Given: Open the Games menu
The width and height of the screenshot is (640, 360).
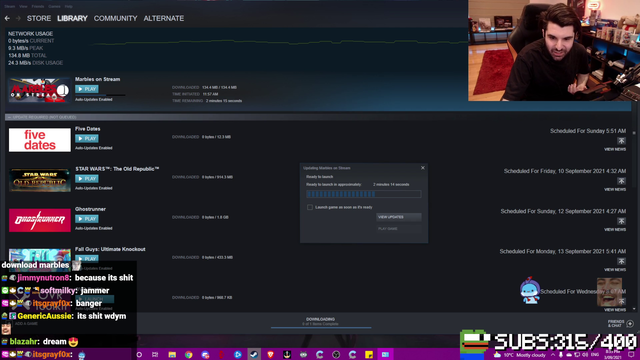Looking at the screenshot, I should point(54,7).
